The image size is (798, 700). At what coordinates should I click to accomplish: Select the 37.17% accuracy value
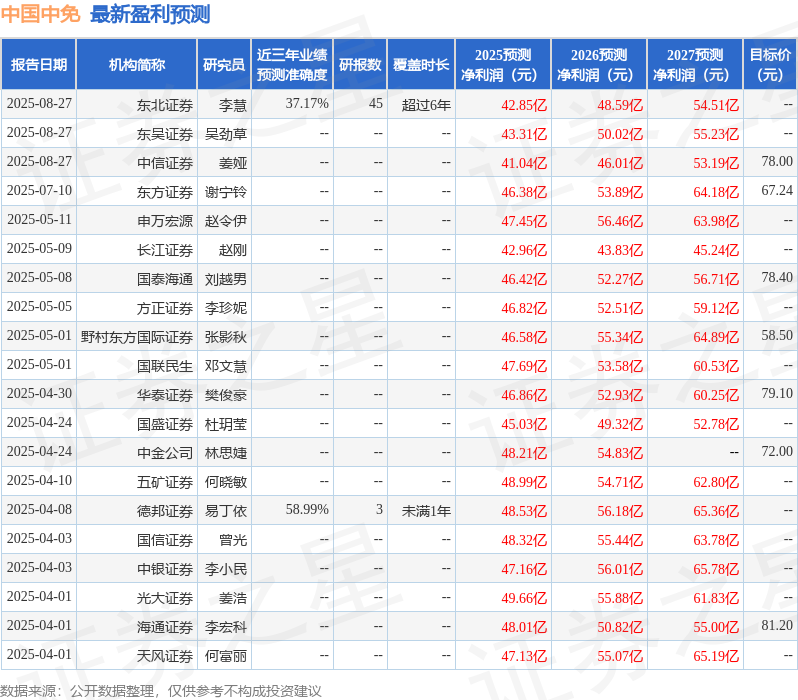tap(307, 103)
